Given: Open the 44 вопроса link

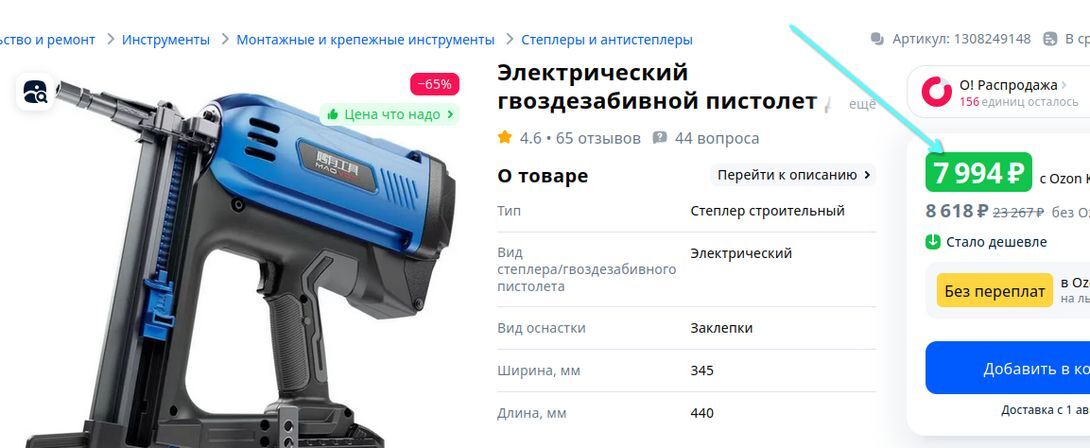Looking at the screenshot, I should (717, 138).
